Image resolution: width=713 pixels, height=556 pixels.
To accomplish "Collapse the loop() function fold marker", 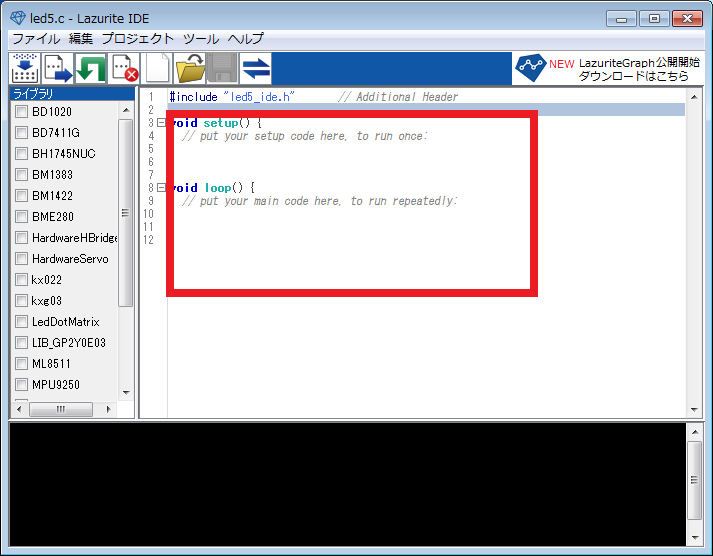I will coord(161,188).
